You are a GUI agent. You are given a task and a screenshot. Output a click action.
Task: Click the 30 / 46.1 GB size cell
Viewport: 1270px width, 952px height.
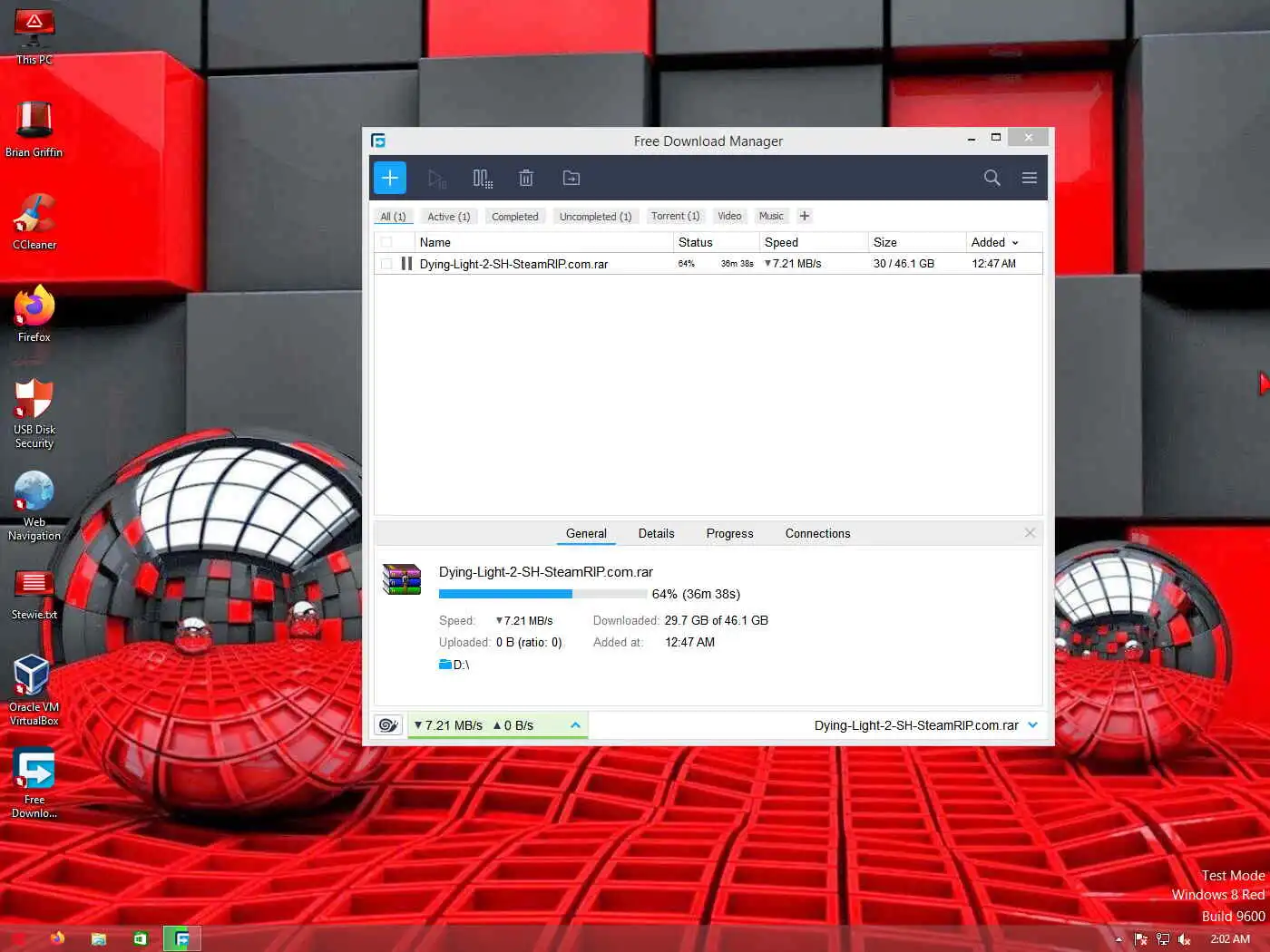click(x=904, y=264)
